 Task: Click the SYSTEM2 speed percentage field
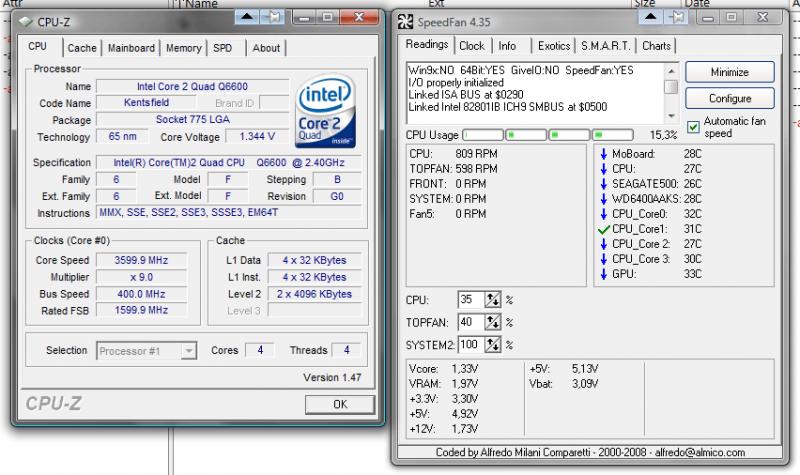coord(470,344)
